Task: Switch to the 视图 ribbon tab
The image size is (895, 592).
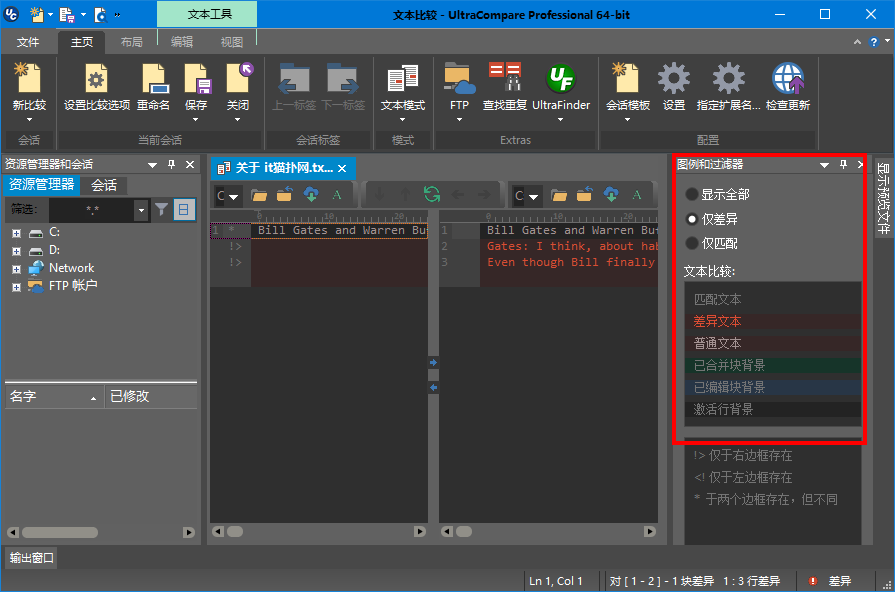Action: 232,42
